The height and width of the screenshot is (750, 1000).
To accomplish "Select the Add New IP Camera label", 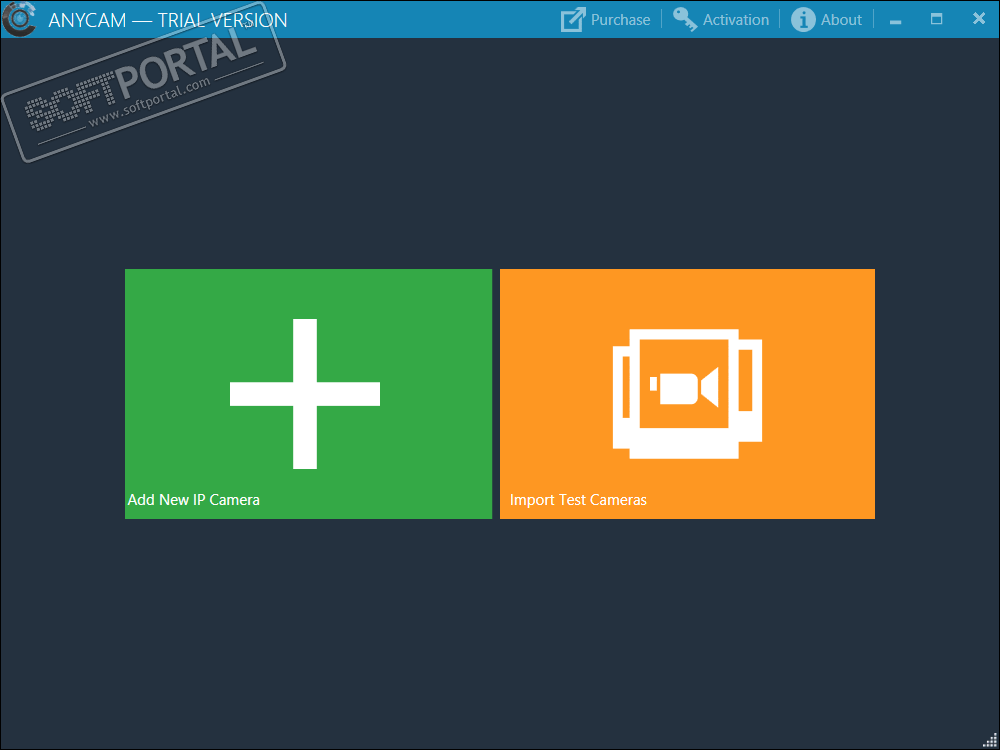I will coord(193,499).
